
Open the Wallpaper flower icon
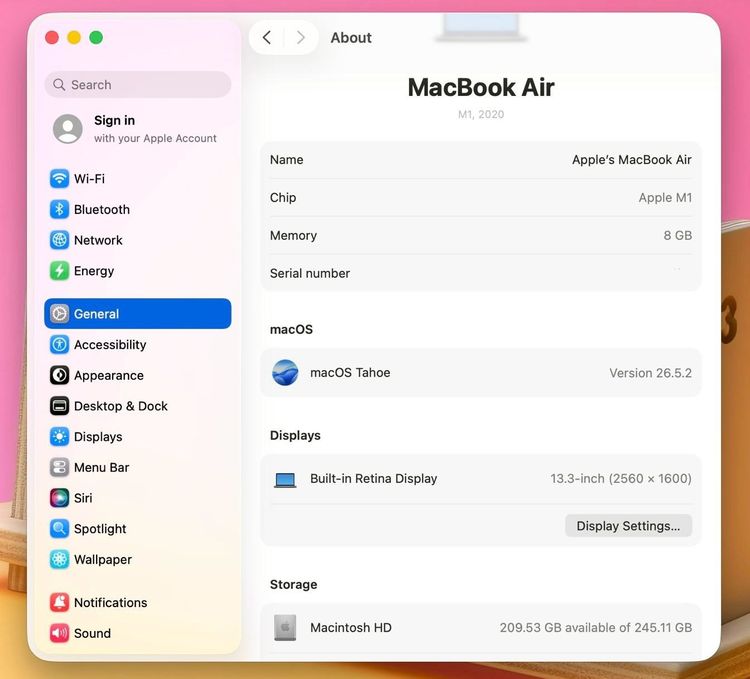point(59,559)
